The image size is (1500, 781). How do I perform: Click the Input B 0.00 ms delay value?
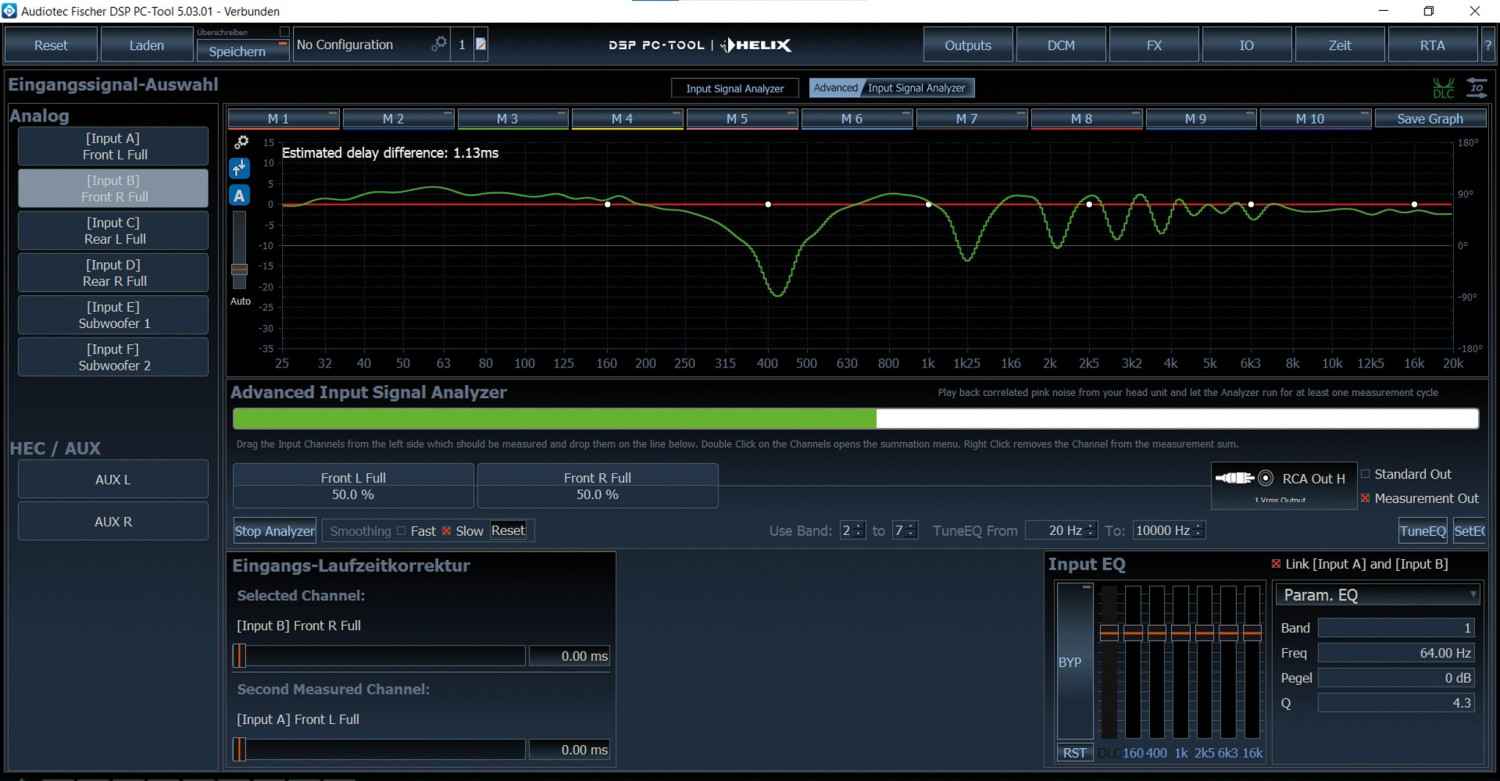[569, 656]
